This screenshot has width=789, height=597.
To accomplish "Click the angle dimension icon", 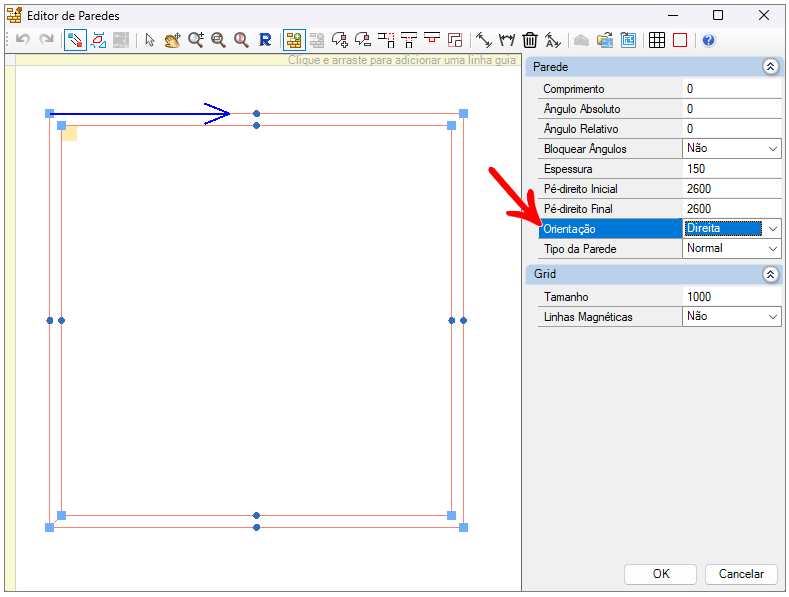I will (507, 40).
